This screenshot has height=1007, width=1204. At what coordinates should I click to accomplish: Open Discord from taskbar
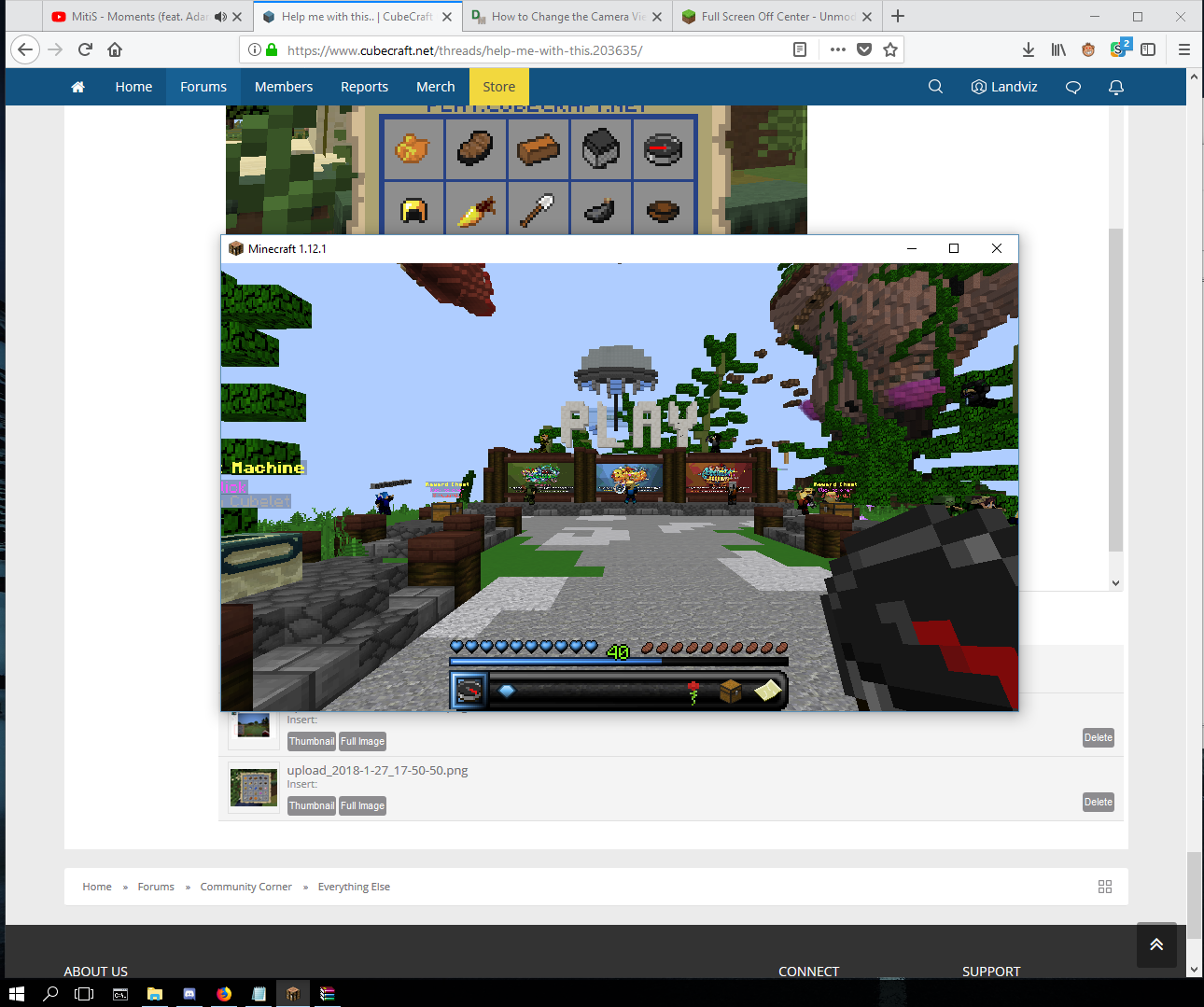tap(189, 994)
